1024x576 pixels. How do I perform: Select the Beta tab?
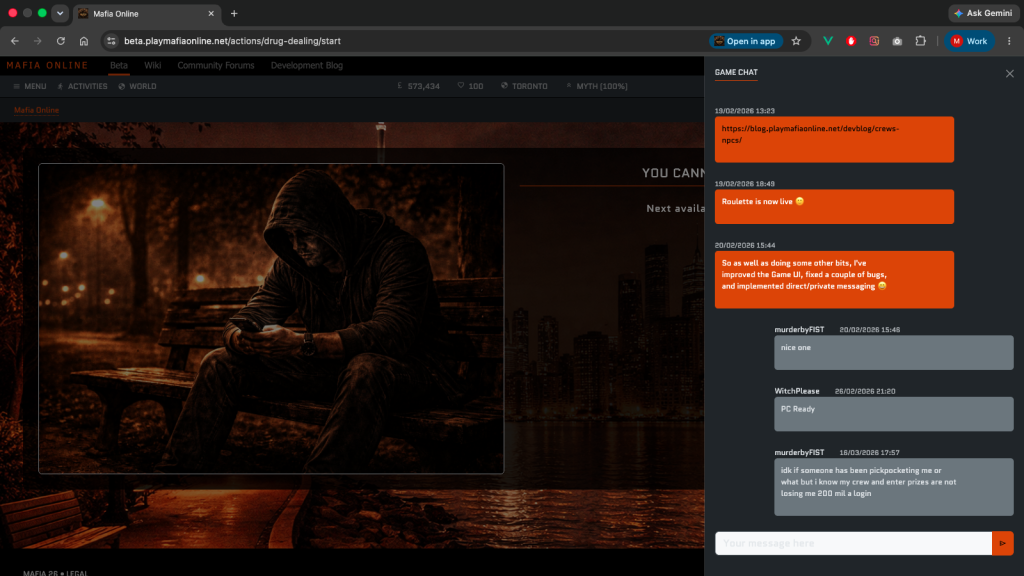click(119, 65)
